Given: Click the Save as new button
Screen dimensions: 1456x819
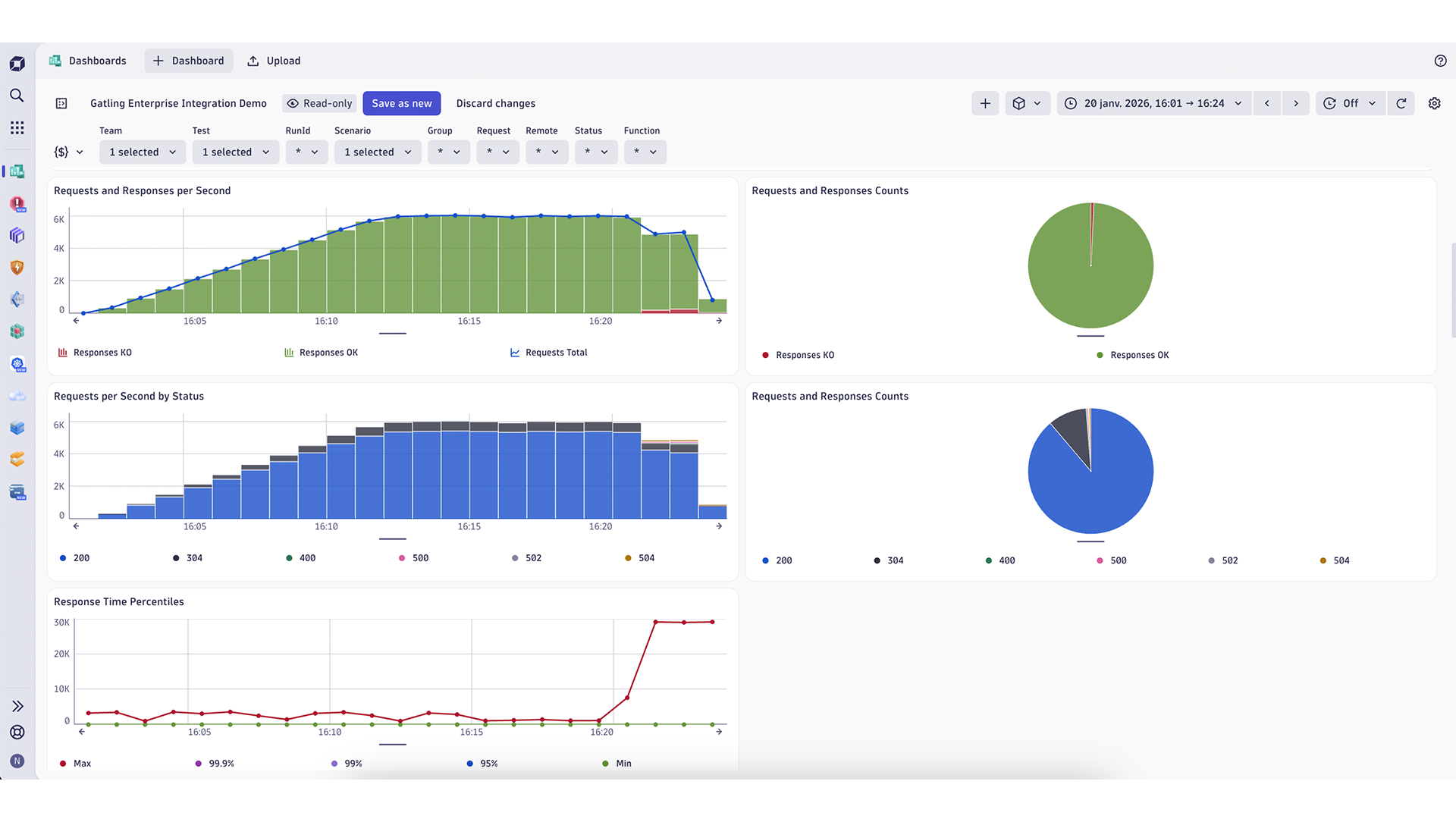Looking at the screenshot, I should click(401, 103).
